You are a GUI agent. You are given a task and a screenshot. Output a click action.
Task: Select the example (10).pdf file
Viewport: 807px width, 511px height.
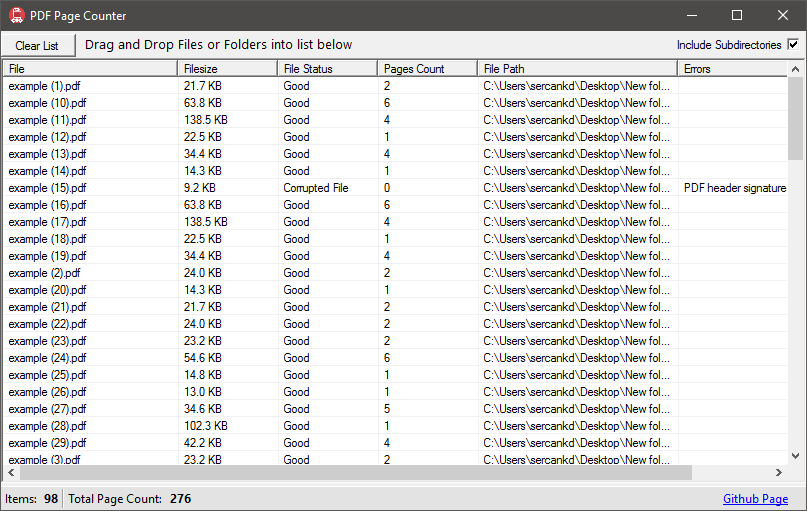(47, 103)
